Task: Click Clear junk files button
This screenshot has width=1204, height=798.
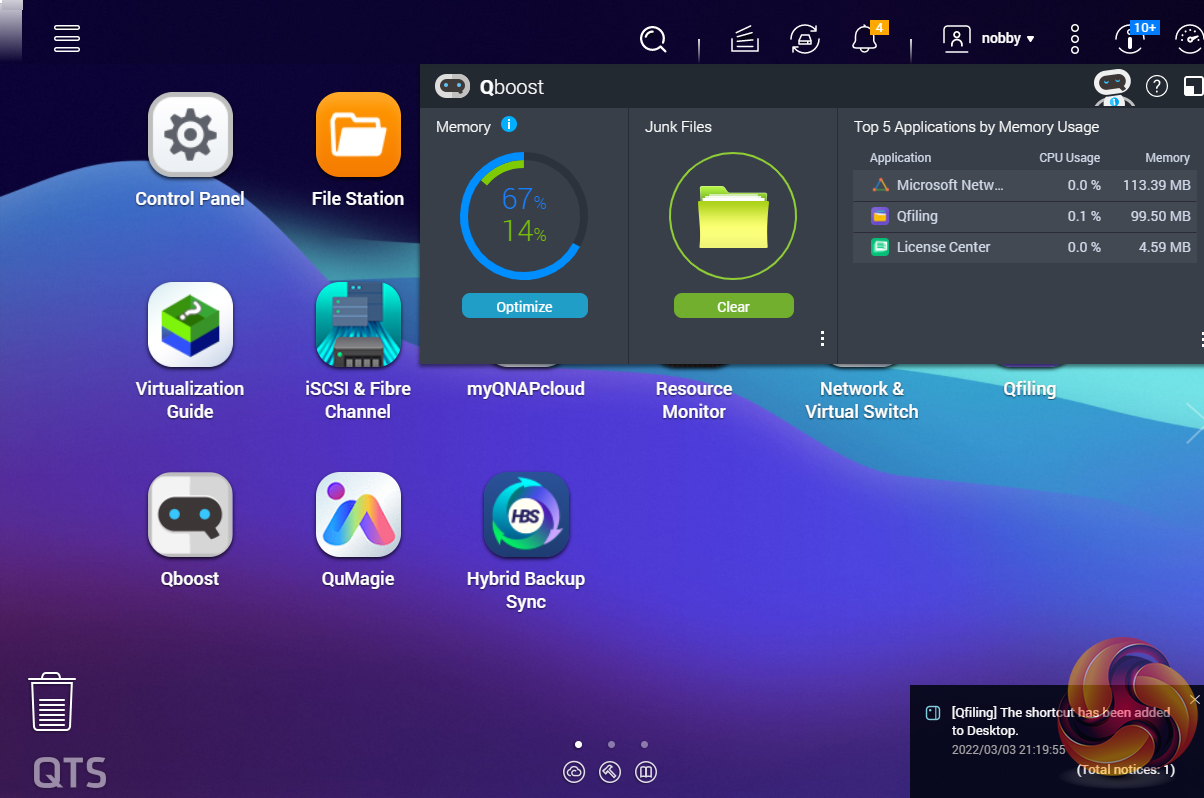Action: (x=733, y=306)
